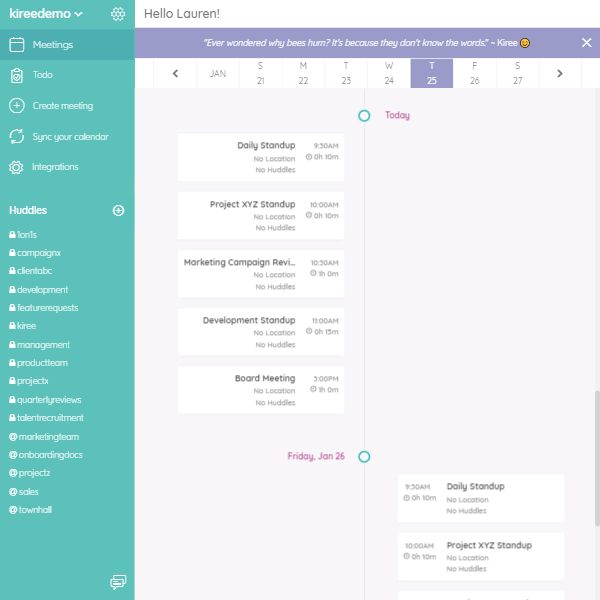Open the Integrations menu label
The image size is (600, 600).
coord(55,167)
